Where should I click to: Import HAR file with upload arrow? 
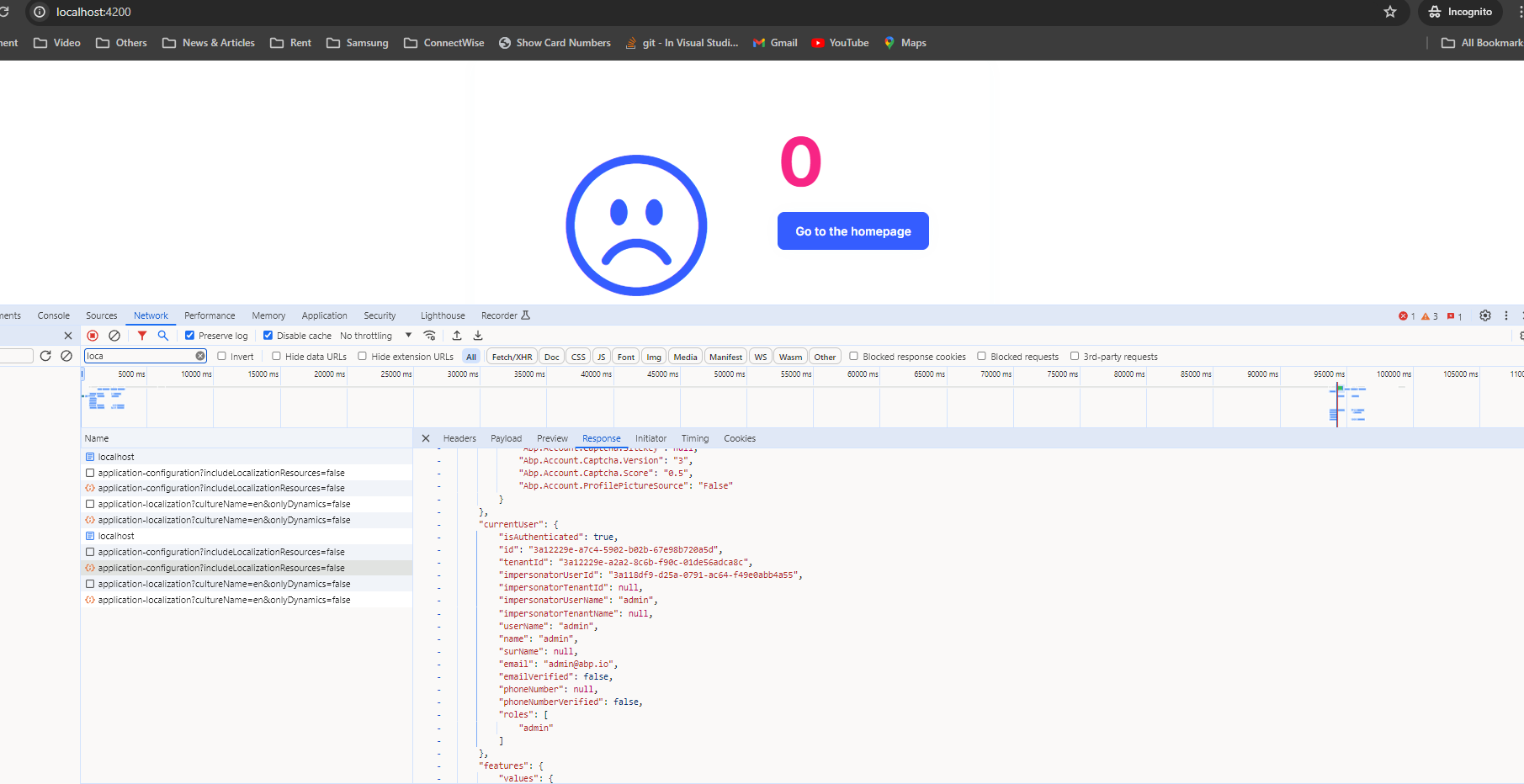point(457,336)
